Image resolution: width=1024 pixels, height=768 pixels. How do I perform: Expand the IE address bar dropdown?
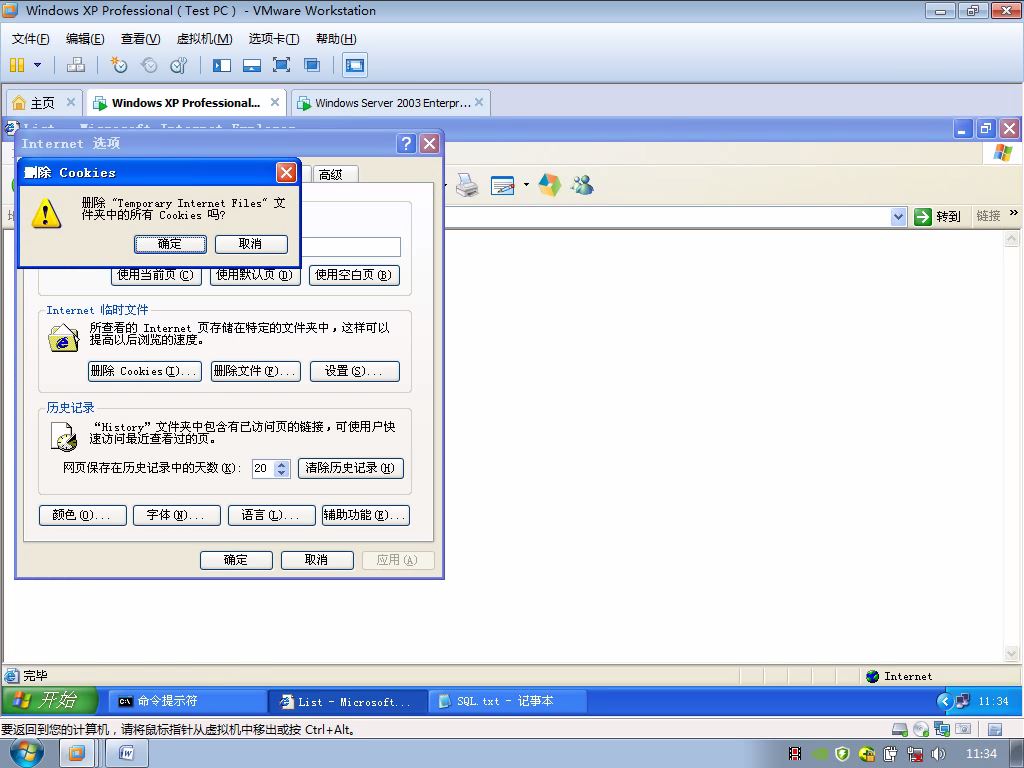click(x=899, y=216)
